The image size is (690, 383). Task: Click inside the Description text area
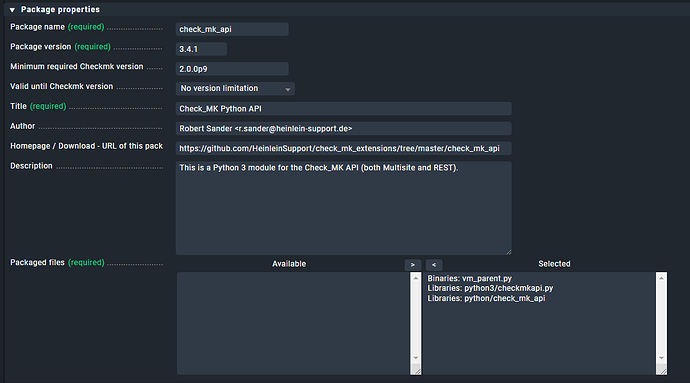tap(343, 208)
